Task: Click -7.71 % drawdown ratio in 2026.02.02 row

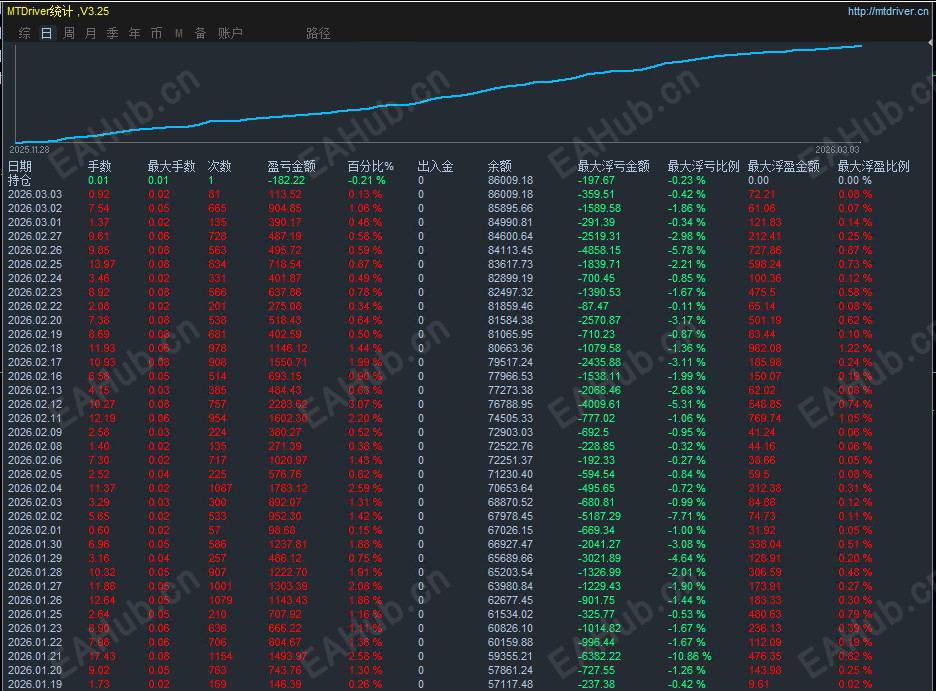Action: 686,516
